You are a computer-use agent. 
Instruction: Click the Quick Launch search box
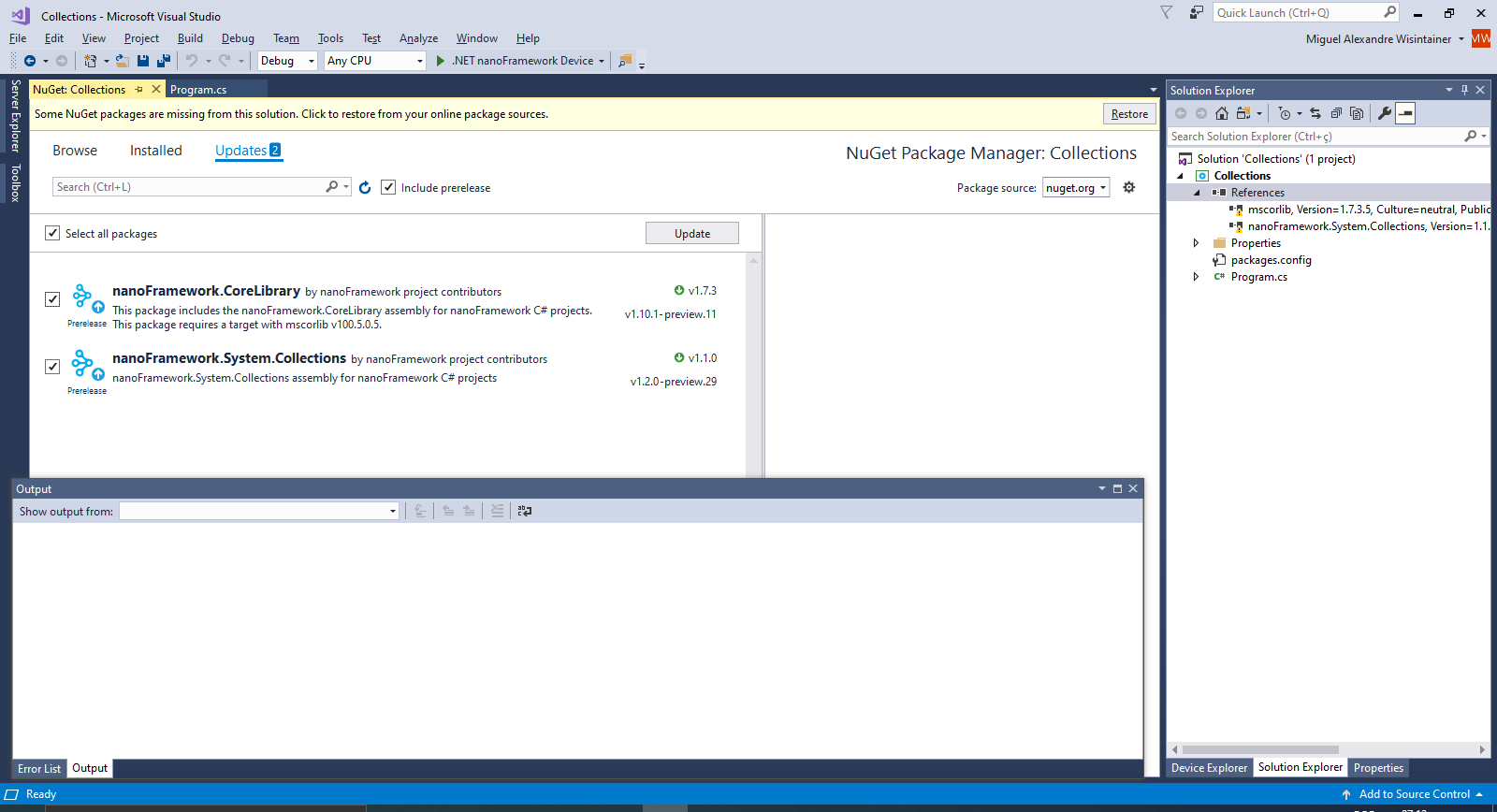1306,12
